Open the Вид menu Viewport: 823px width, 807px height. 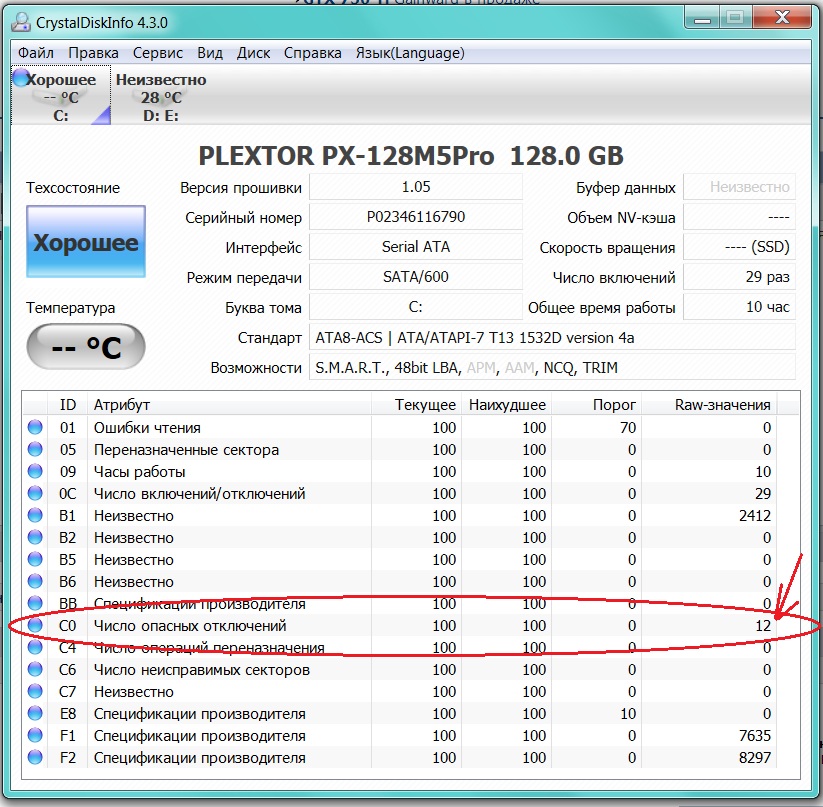pyautogui.click(x=210, y=53)
